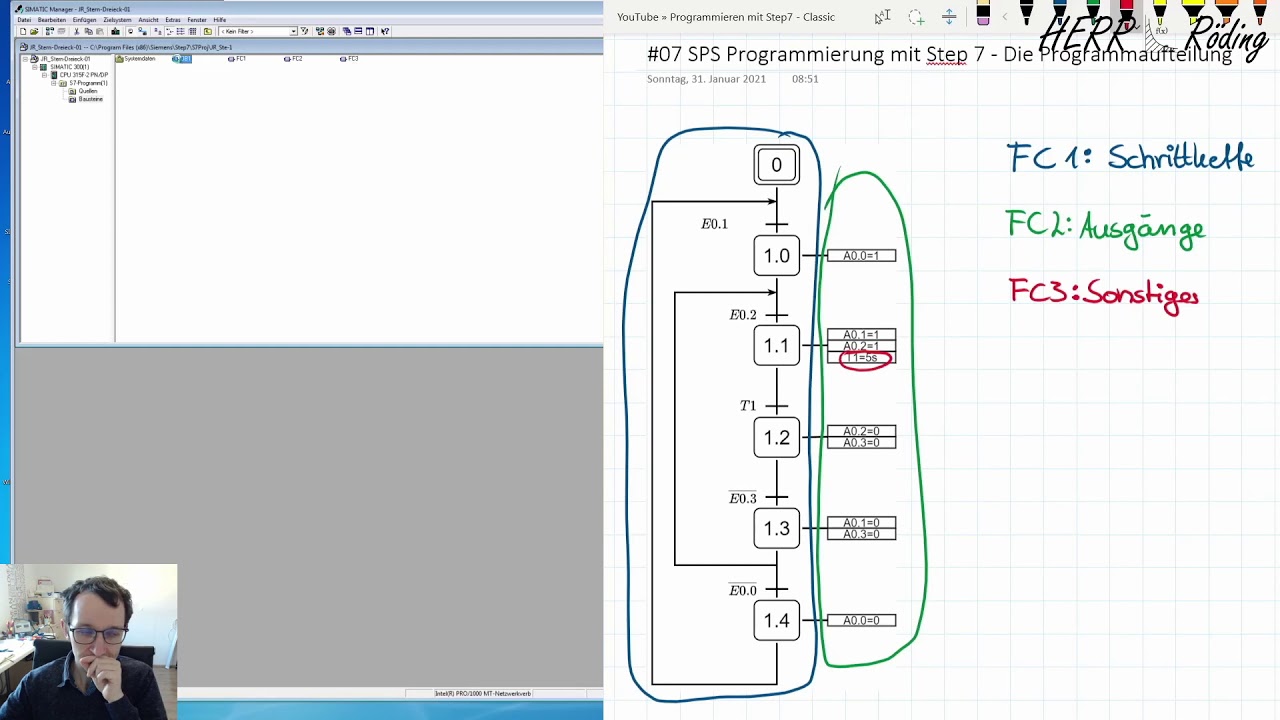Screen dimensions: 1280x720
Task: Pick the black pen in OneNote
Action: 1026,13
